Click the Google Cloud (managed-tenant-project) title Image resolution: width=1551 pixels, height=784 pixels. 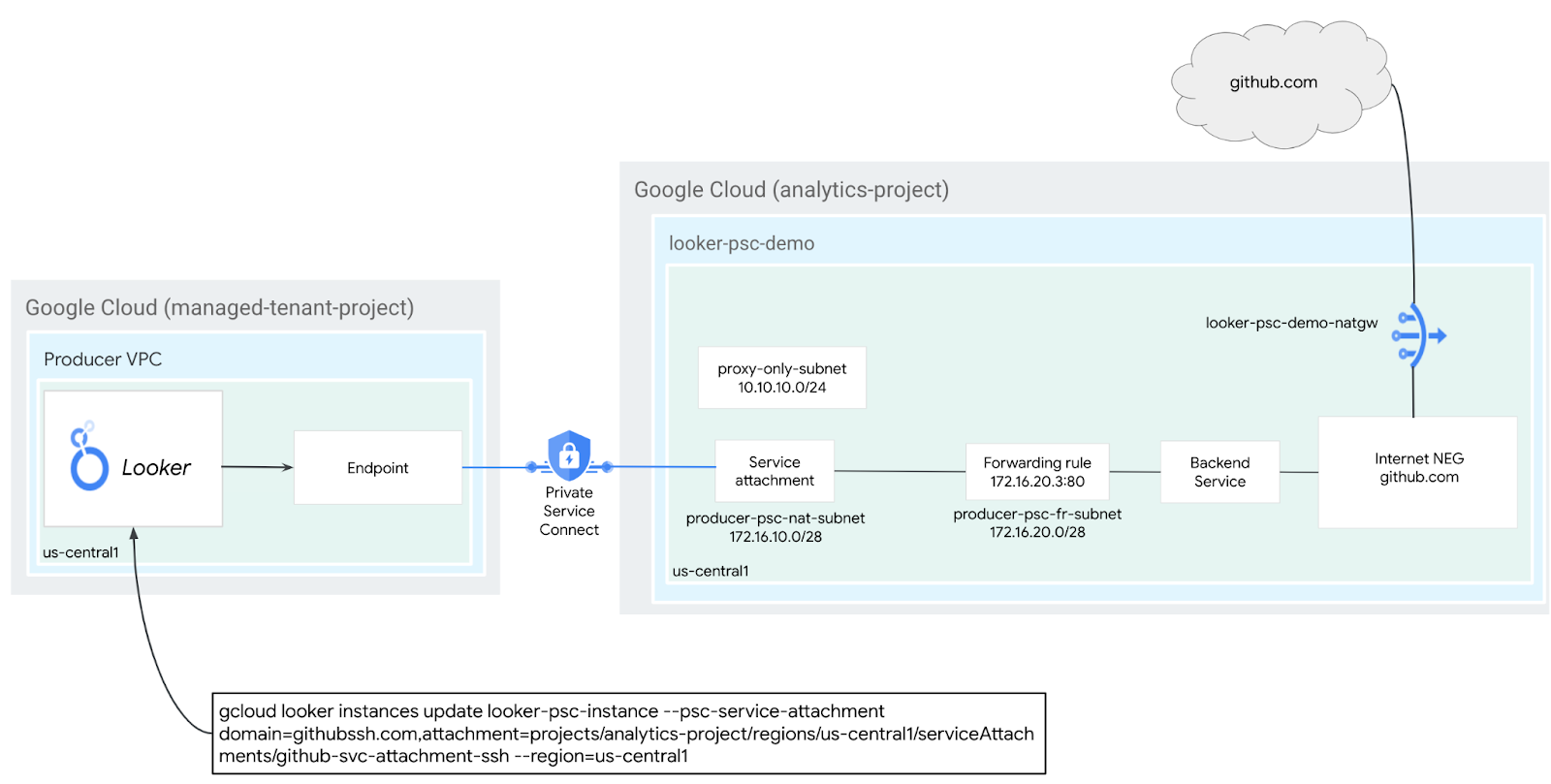click(x=219, y=308)
